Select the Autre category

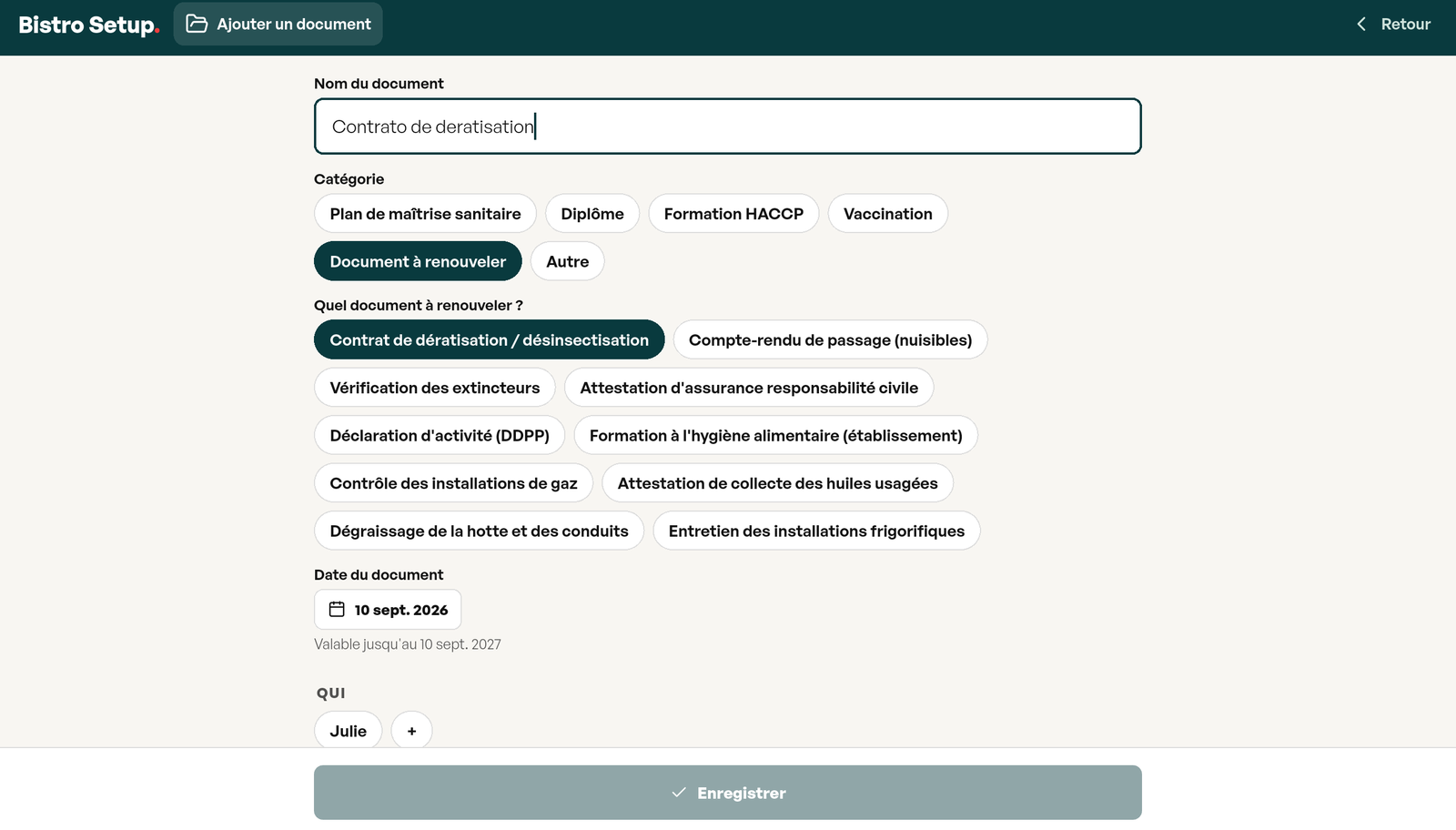[x=568, y=261]
